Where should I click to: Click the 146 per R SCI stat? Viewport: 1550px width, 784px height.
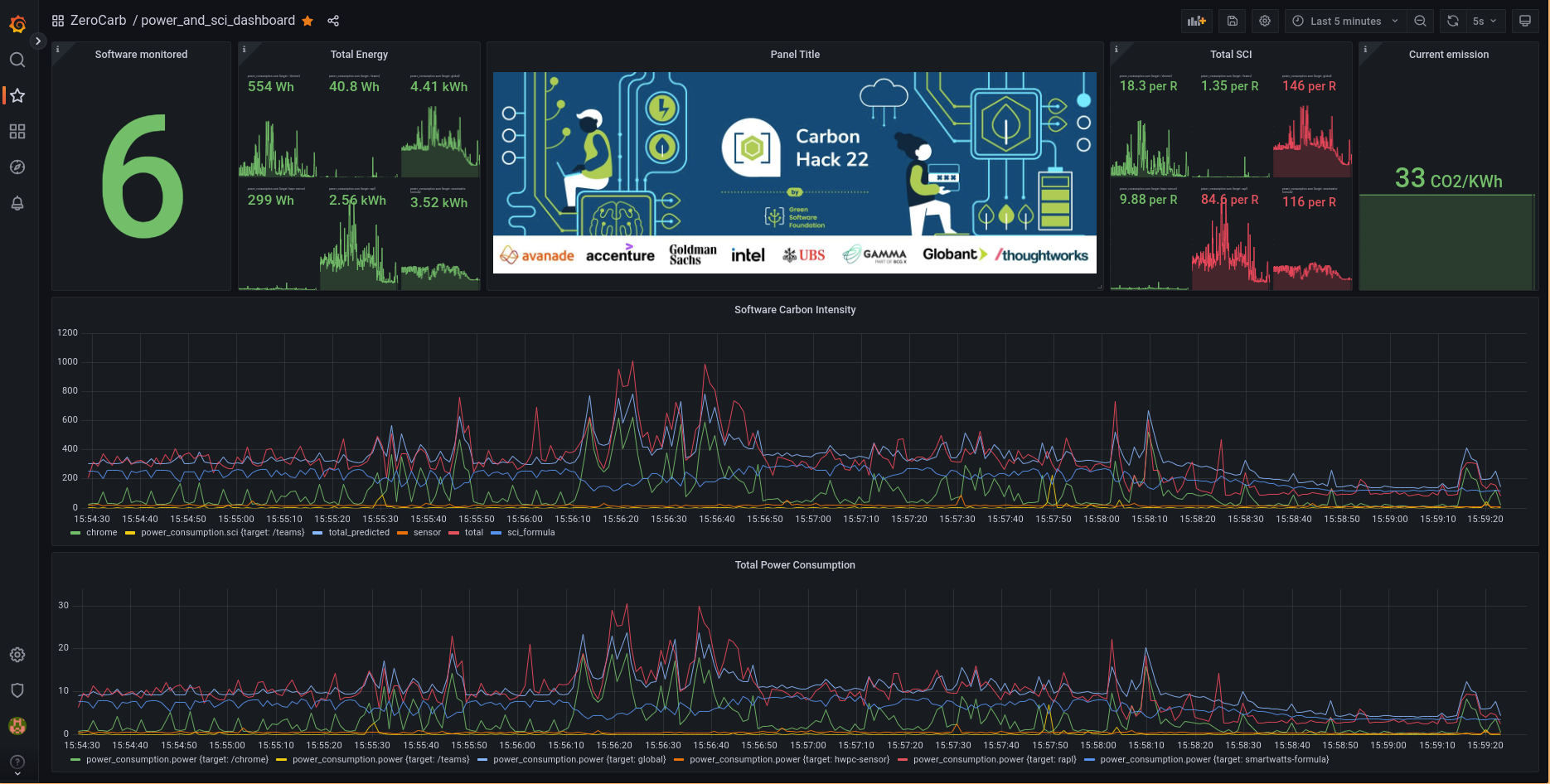pyautogui.click(x=1309, y=86)
